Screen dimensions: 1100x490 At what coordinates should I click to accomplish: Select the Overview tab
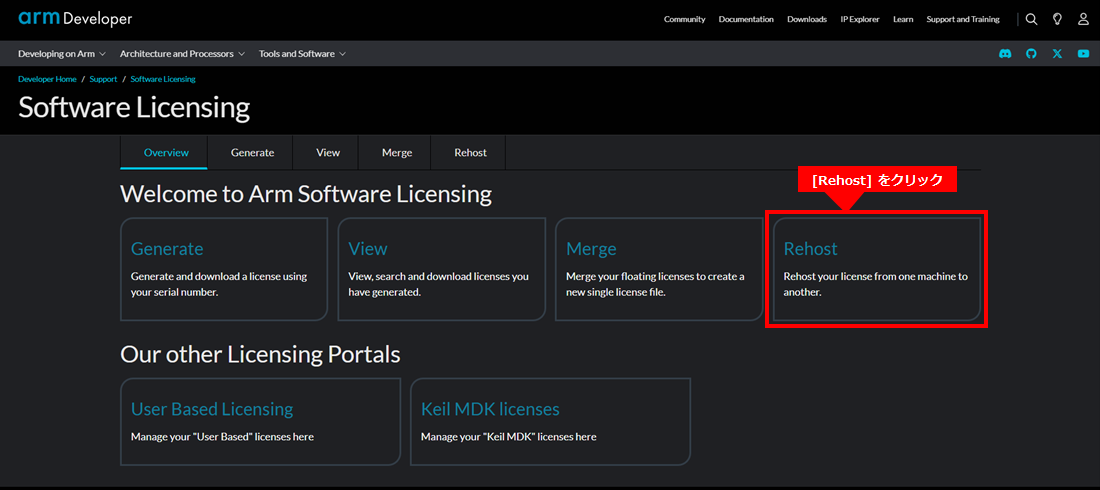click(x=166, y=152)
